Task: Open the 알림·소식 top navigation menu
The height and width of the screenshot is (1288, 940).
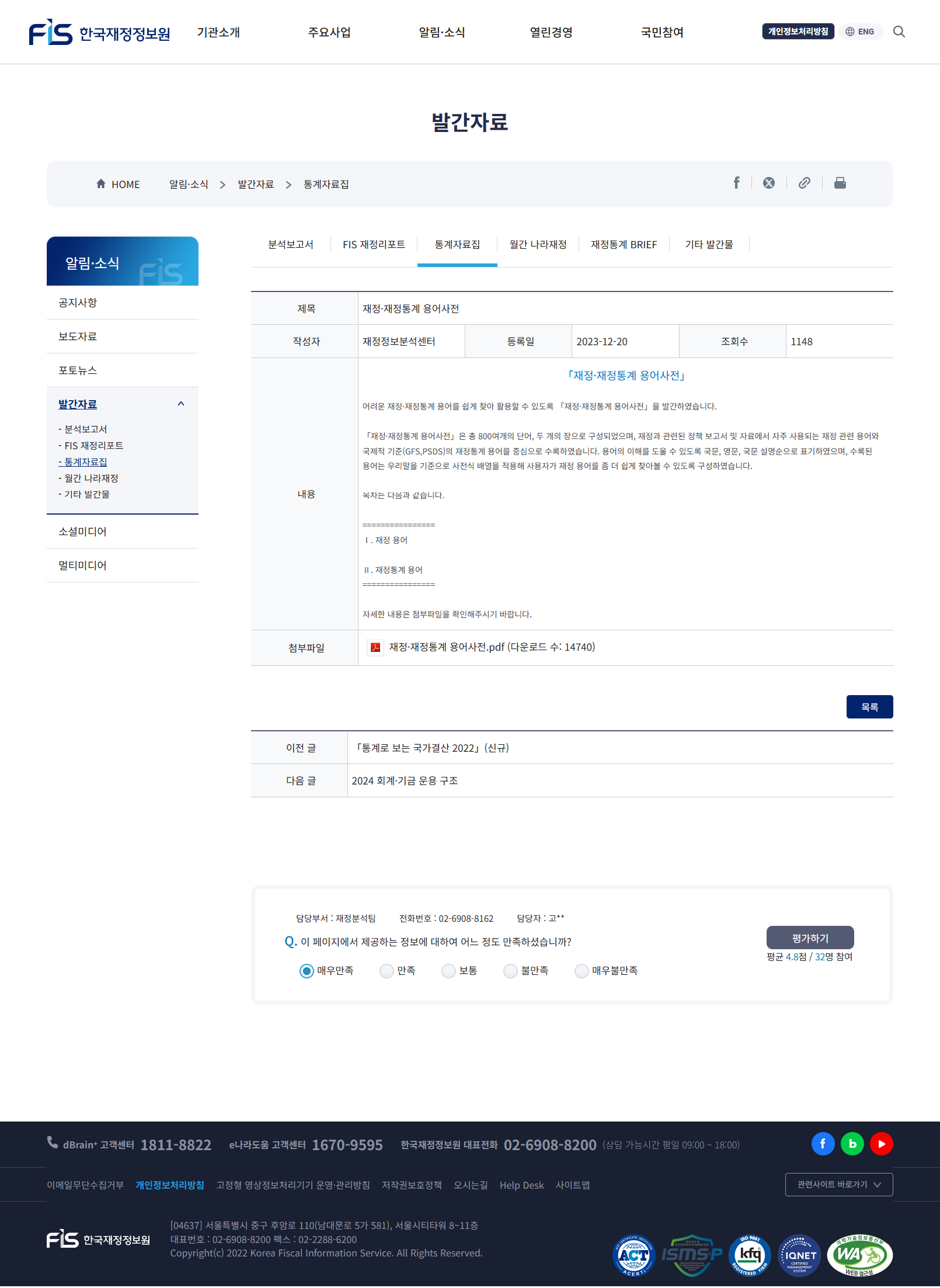Action: coord(441,32)
